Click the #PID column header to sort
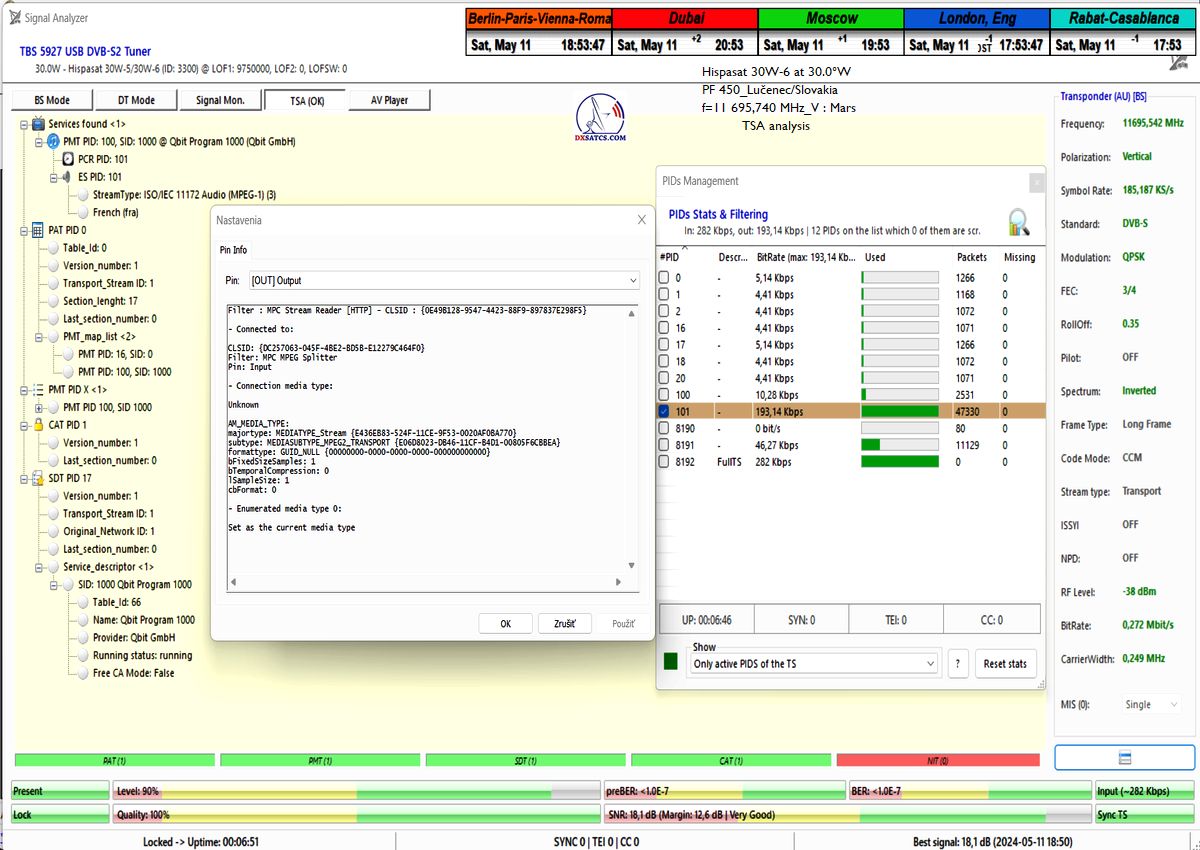This screenshot has height=850, width=1200. point(670,257)
